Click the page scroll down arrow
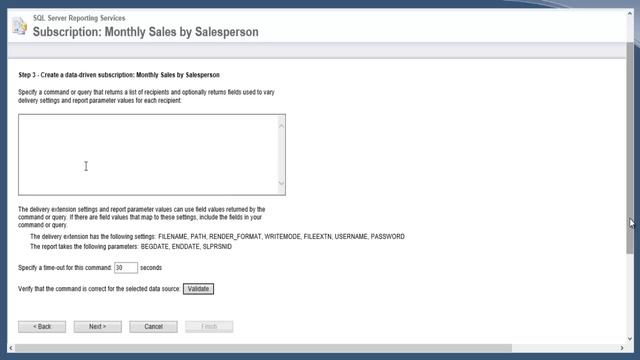This screenshot has height=360, width=640. 630,339
